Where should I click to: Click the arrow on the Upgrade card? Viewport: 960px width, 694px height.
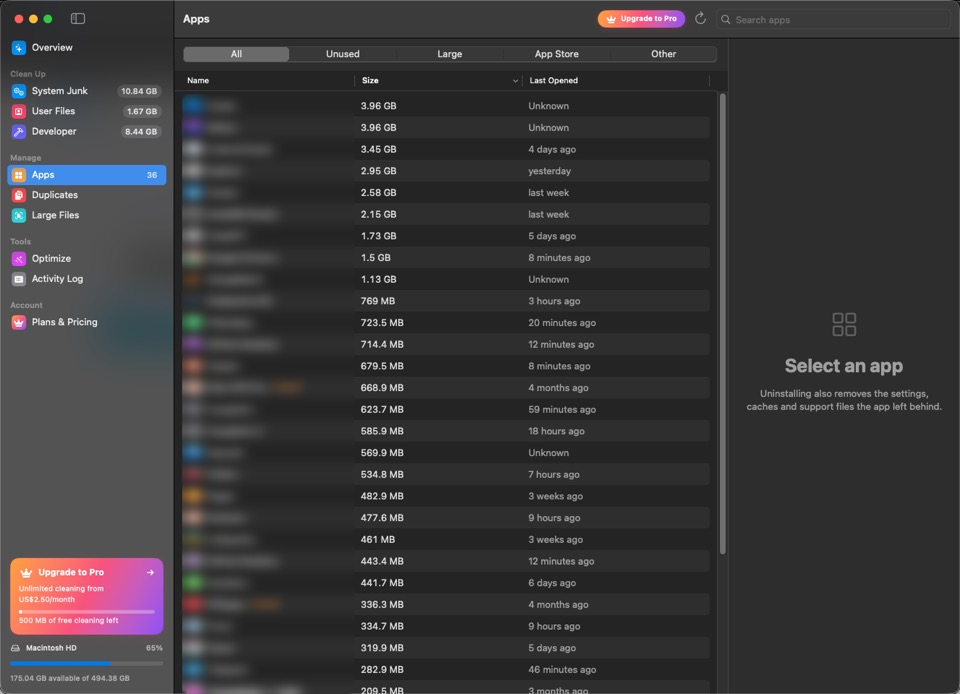tap(150, 573)
